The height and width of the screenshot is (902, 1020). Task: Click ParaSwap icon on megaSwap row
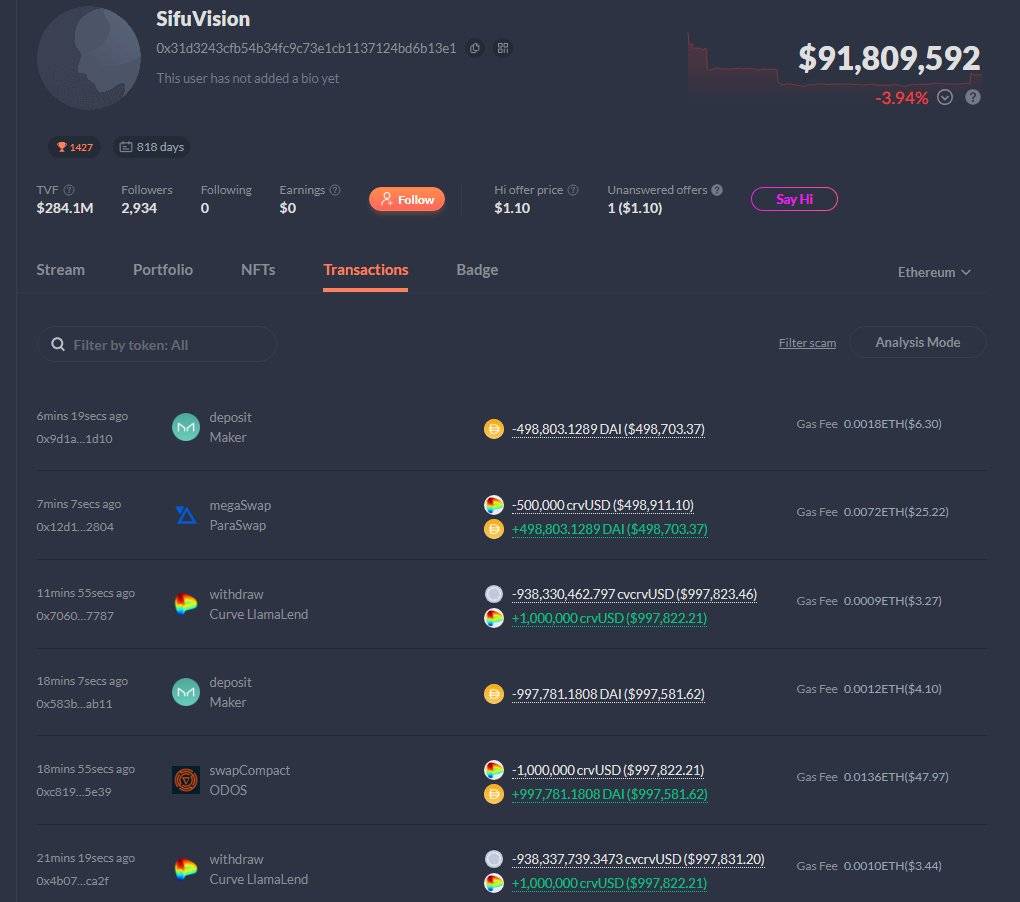coord(185,515)
